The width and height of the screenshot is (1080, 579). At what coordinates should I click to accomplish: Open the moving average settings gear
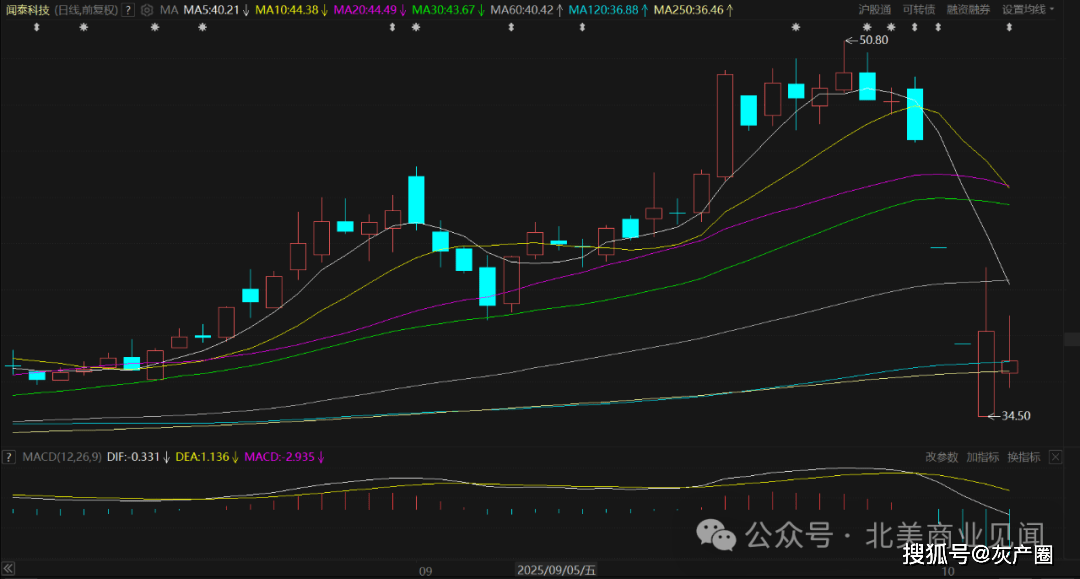(148, 10)
